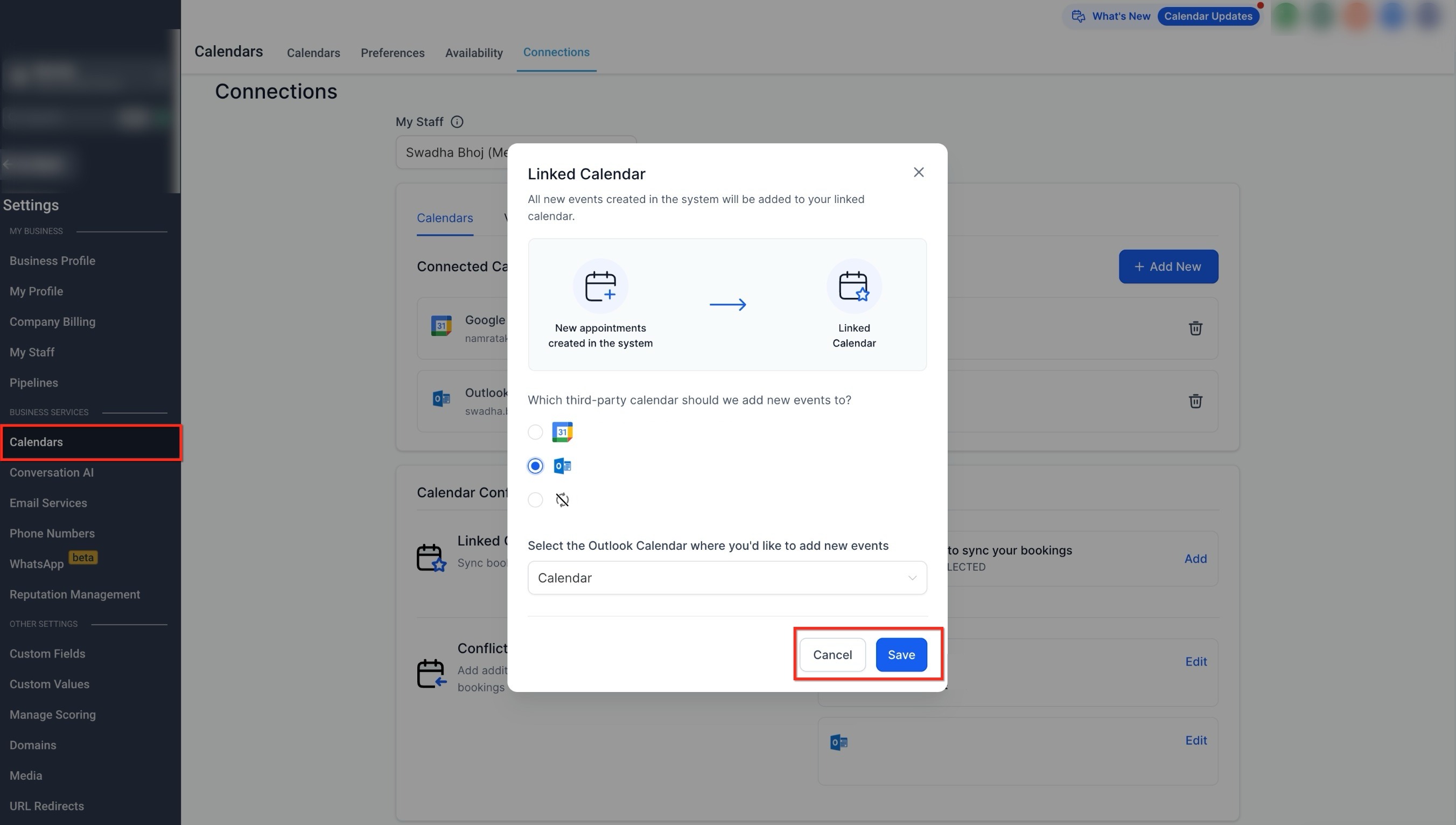Viewport: 1456px width, 825px height.
Task: Click the Google Calendar icon in connected list
Action: click(x=441, y=326)
